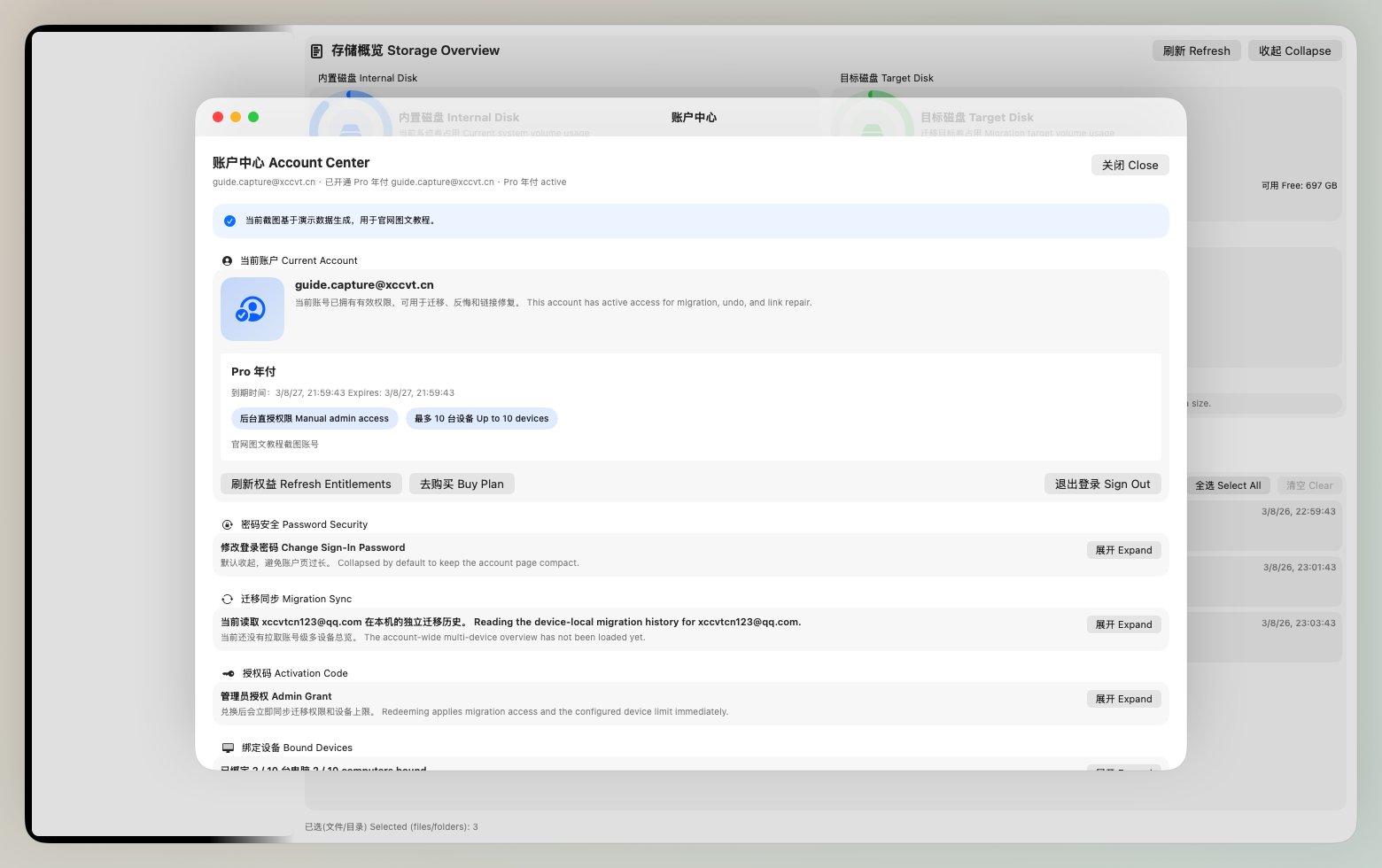
Task: Collapse the Storage Overview panel
Action: [1294, 51]
